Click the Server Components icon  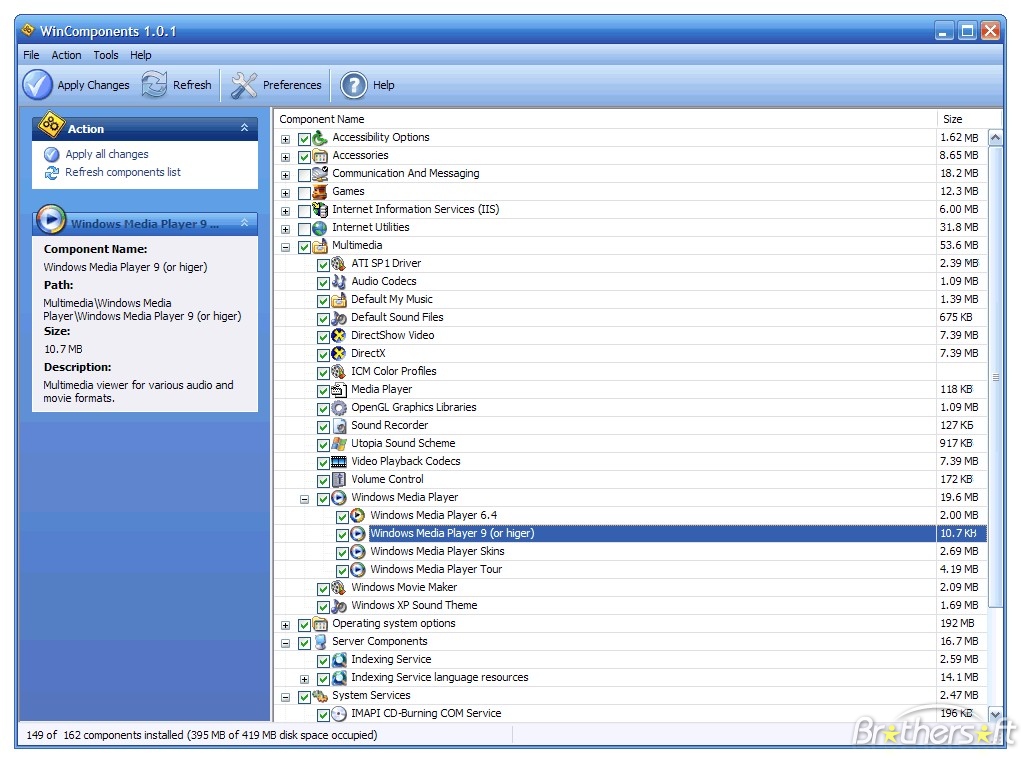[320, 642]
